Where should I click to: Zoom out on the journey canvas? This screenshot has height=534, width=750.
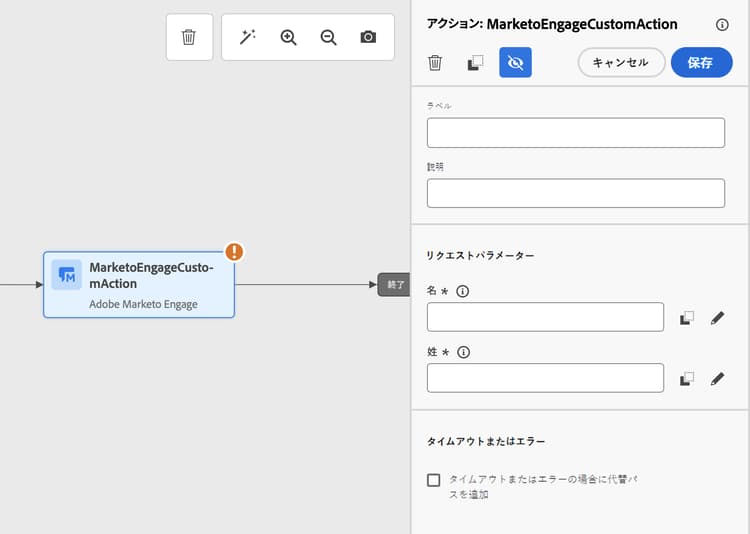(x=328, y=37)
